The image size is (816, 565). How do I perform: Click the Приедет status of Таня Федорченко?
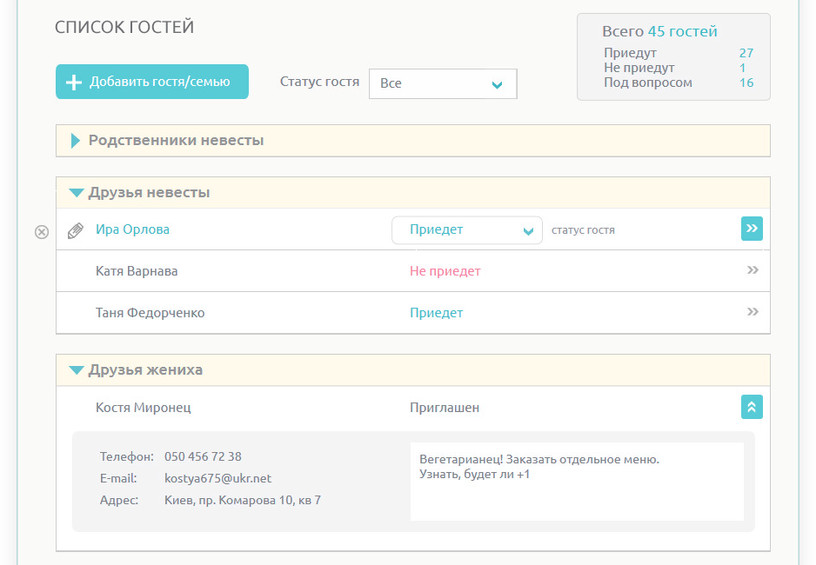click(x=436, y=313)
